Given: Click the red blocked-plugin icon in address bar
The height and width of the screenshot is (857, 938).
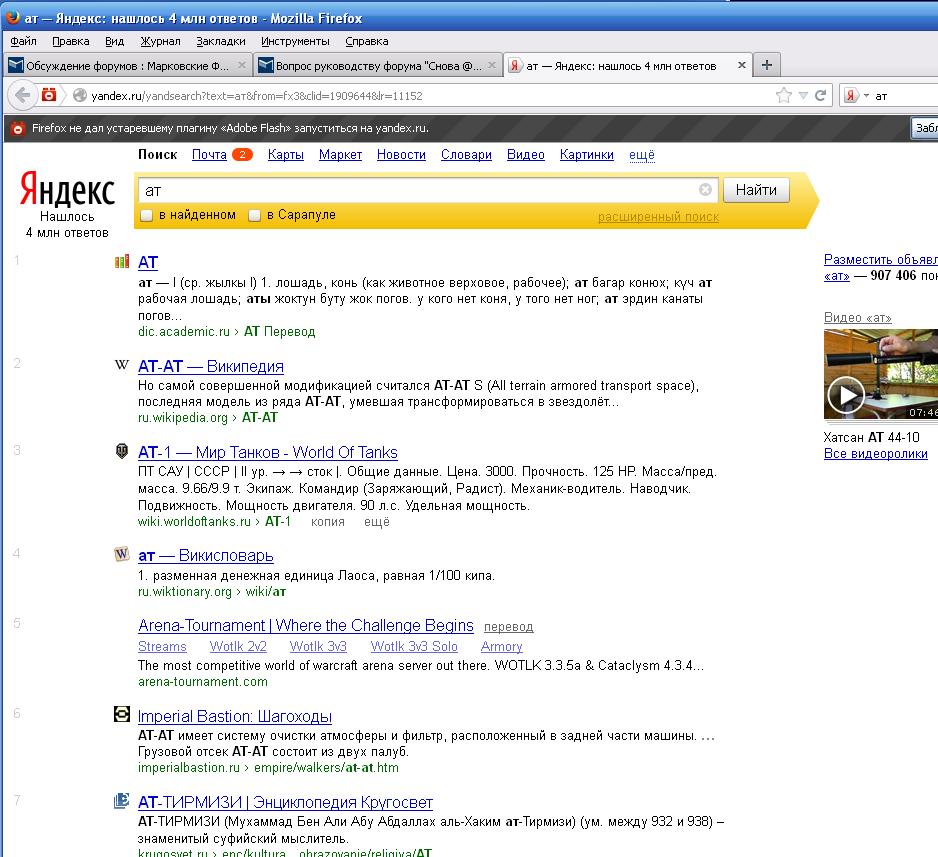Looking at the screenshot, I should pos(49,96).
